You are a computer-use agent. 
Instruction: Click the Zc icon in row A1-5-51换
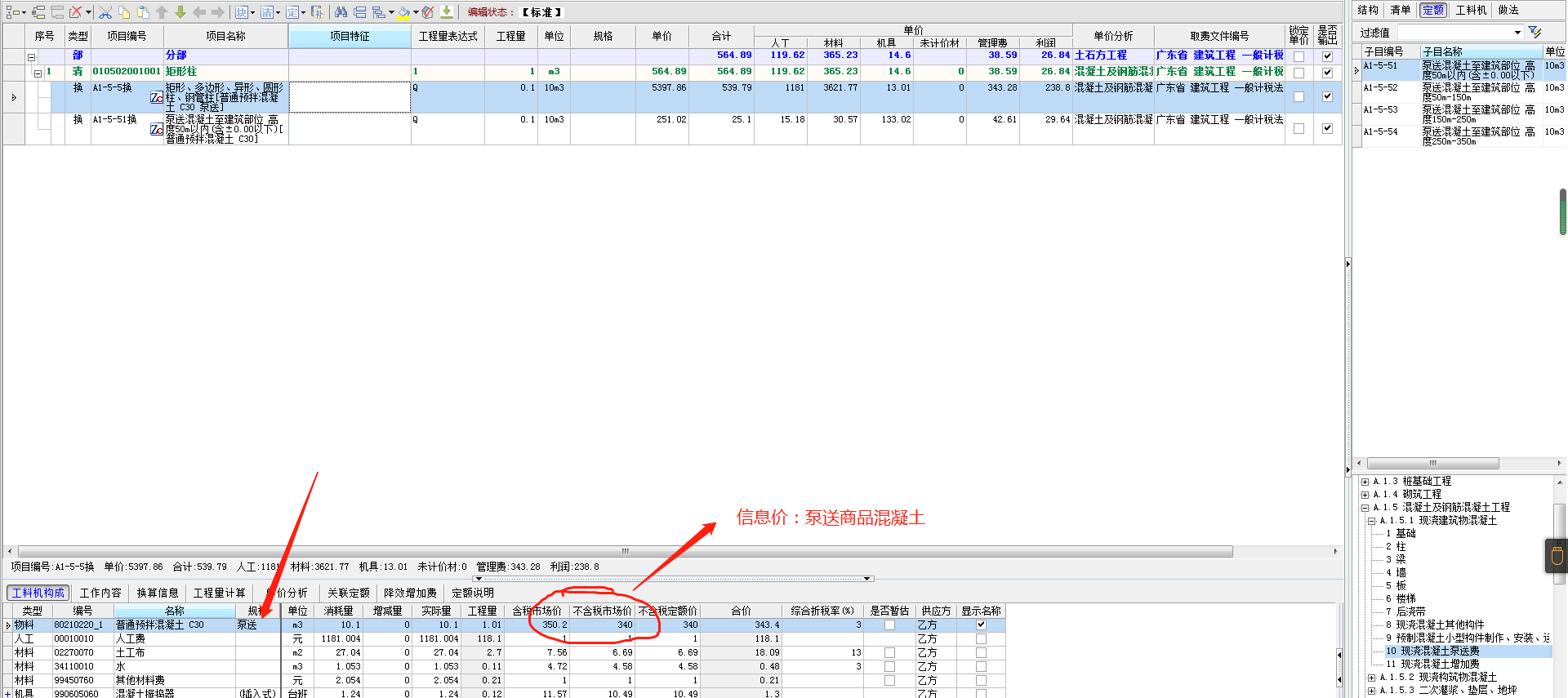coord(157,129)
